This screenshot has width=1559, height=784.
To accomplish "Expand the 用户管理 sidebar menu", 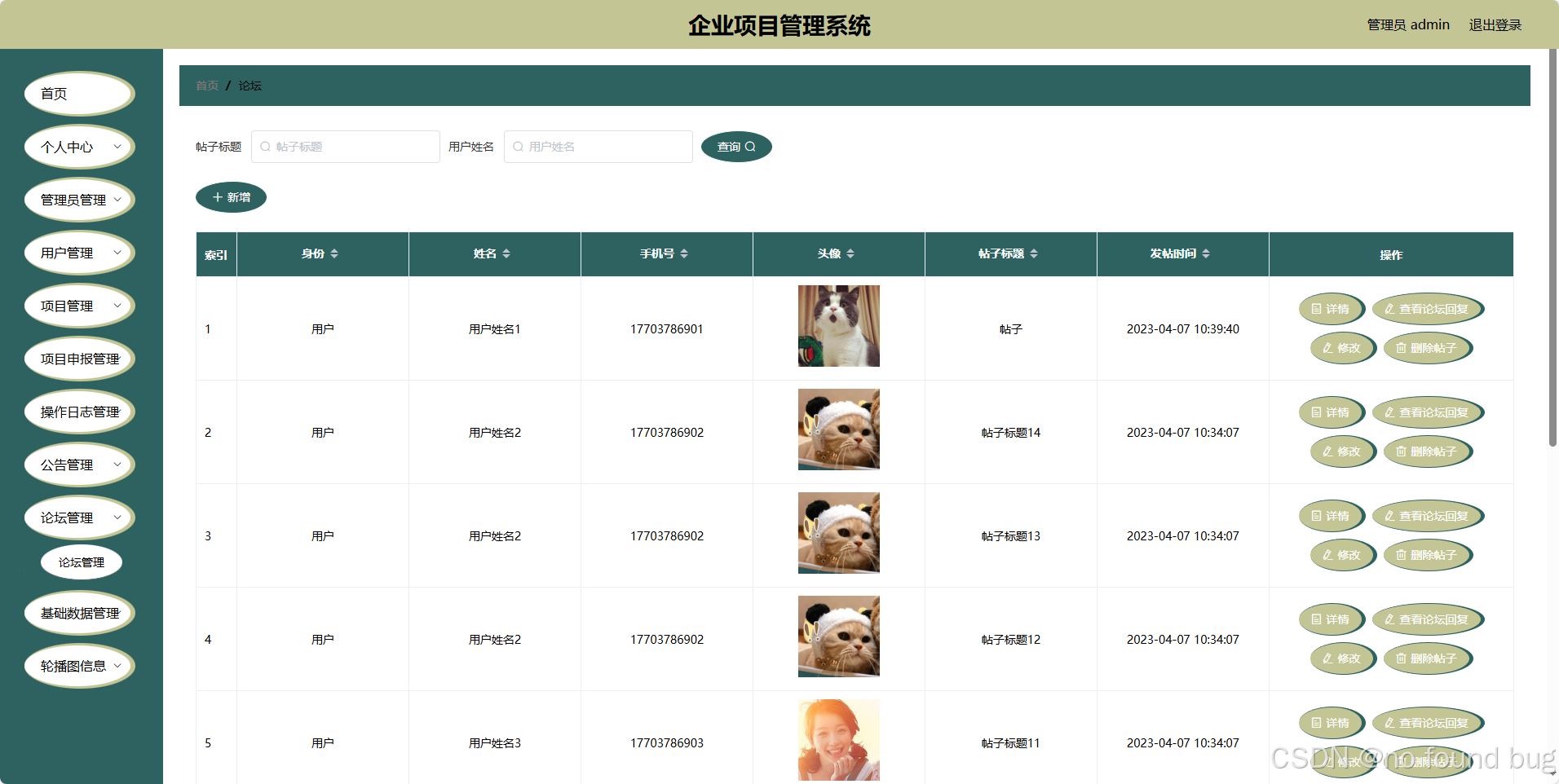I will click(x=79, y=253).
